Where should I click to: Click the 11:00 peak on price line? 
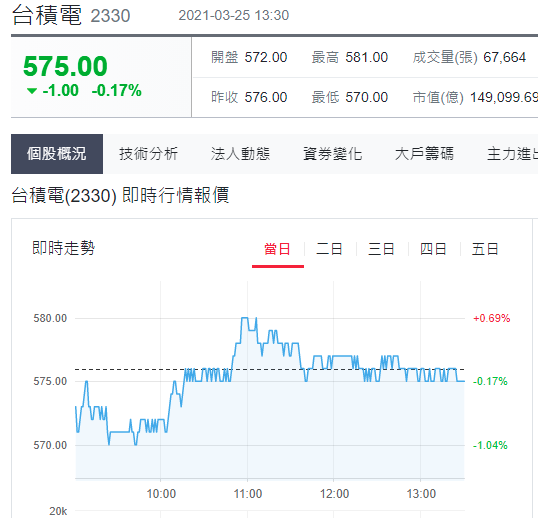point(245,318)
